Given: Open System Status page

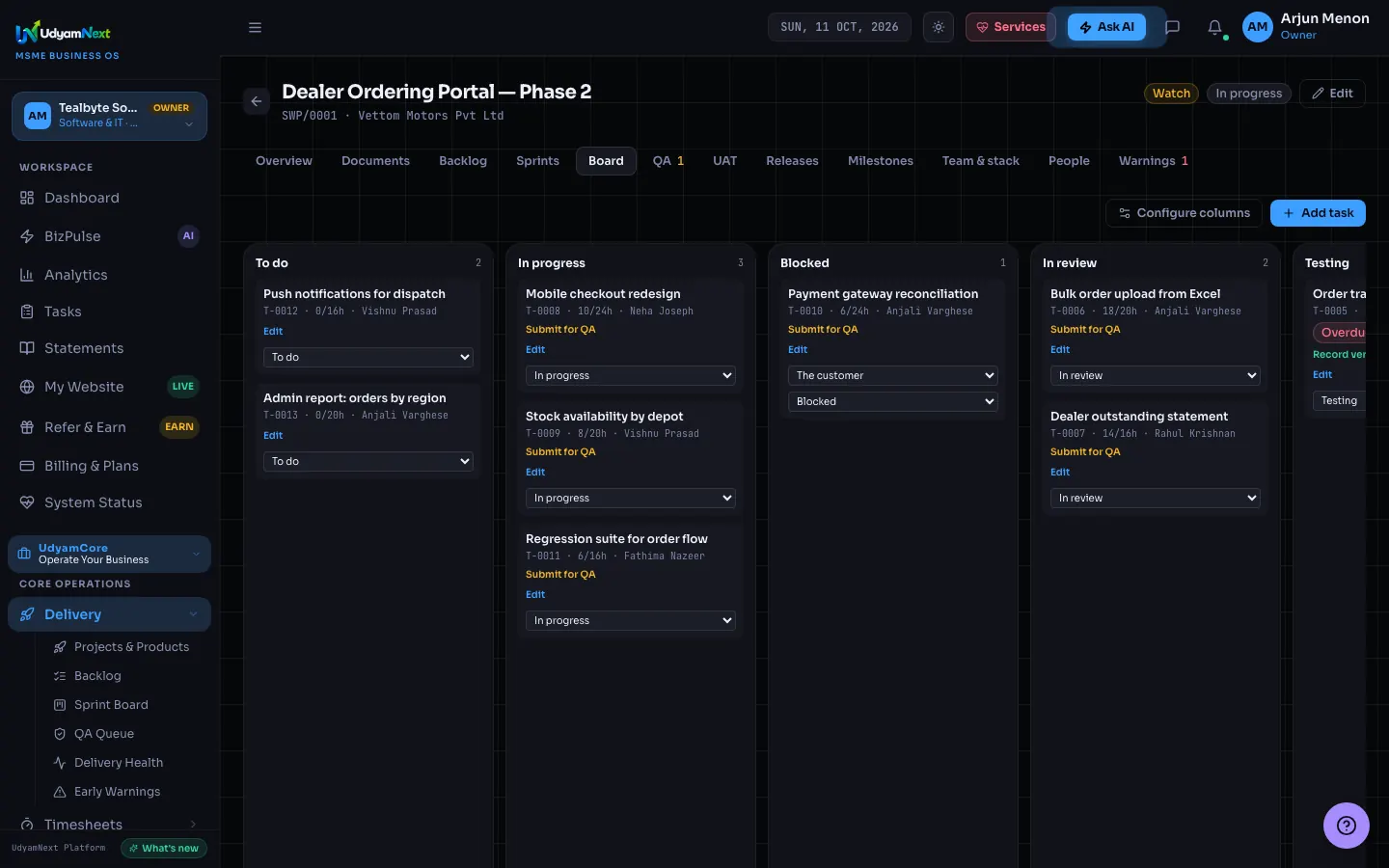Looking at the screenshot, I should [x=110, y=502].
